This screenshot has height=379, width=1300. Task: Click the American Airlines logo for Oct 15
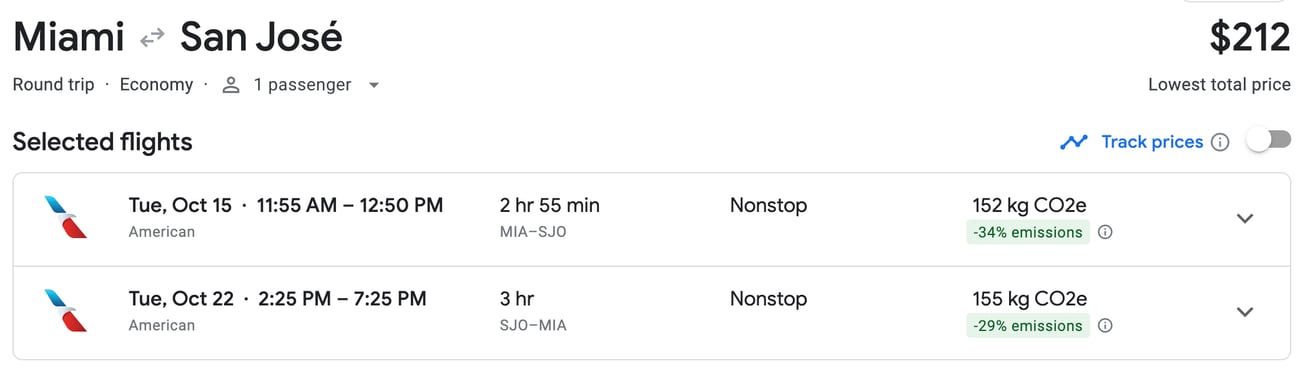pos(66,217)
